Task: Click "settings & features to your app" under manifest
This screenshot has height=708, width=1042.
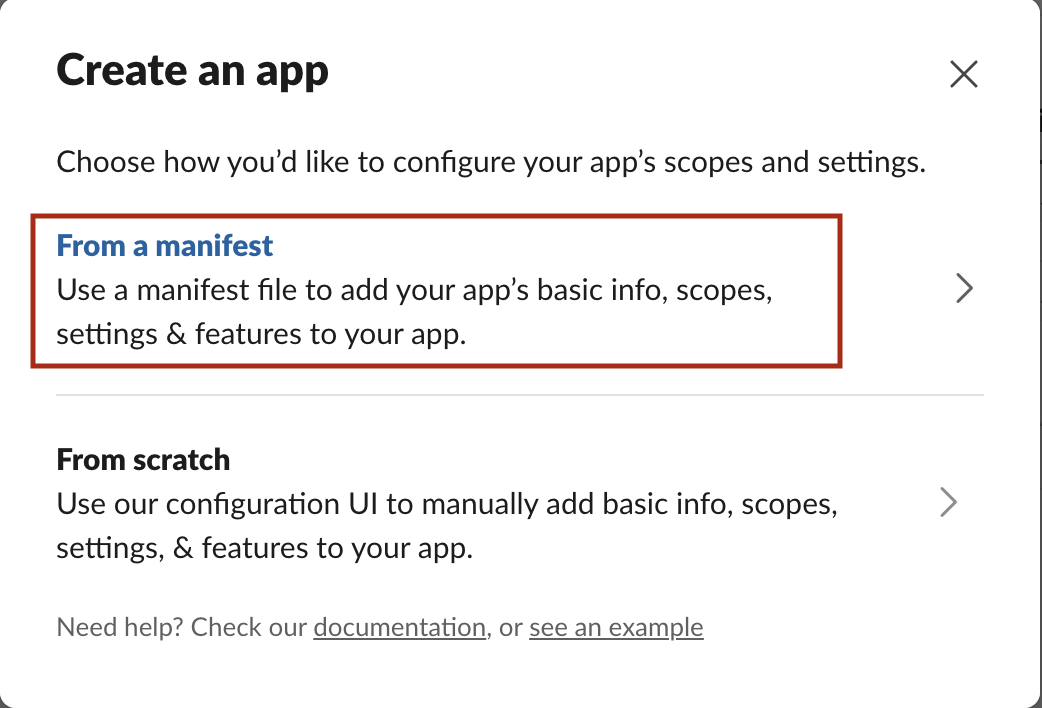Action: pyautogui.click(x=261, y=335)
